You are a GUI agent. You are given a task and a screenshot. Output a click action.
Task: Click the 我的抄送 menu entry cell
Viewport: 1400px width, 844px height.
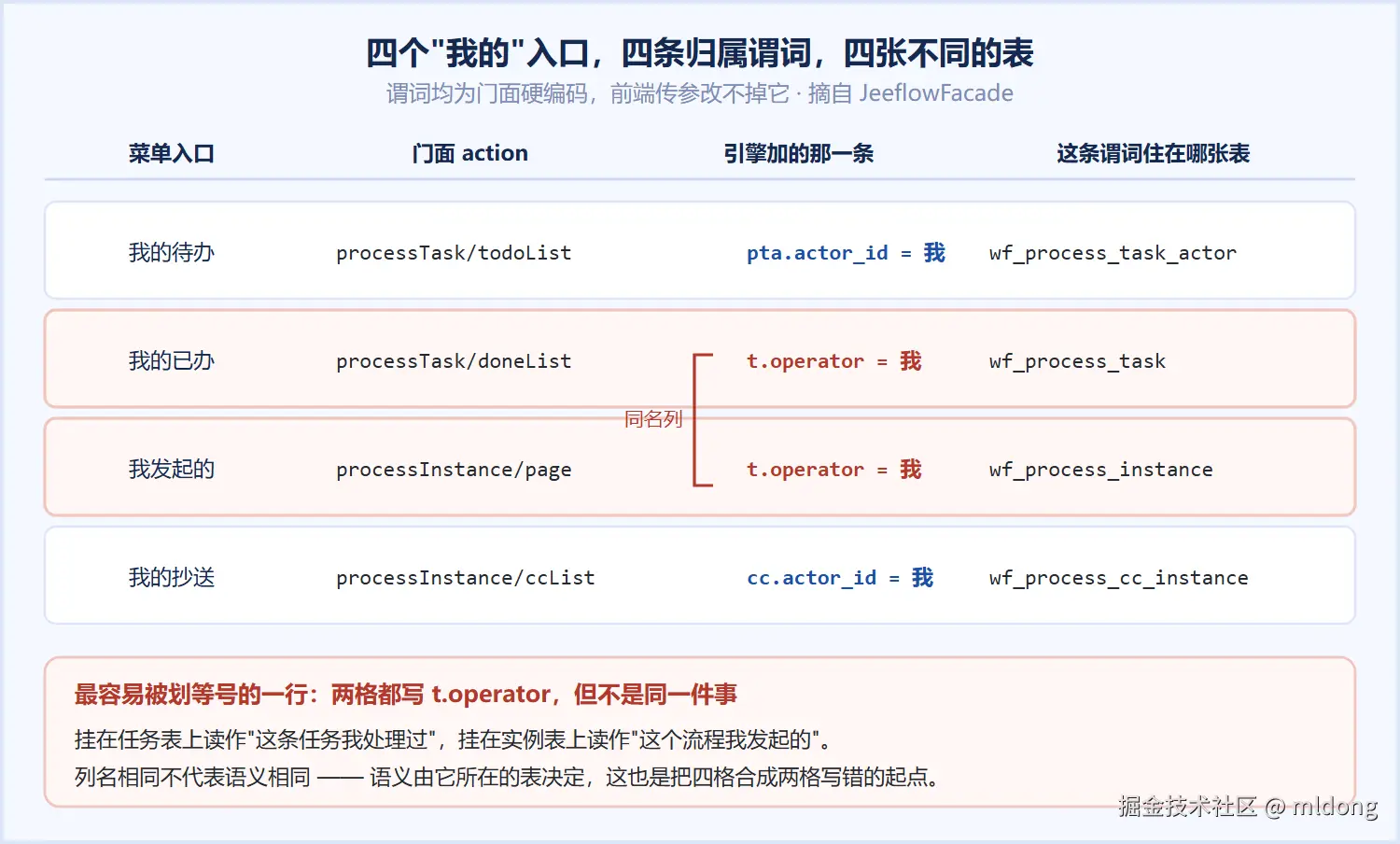point(172,577)
